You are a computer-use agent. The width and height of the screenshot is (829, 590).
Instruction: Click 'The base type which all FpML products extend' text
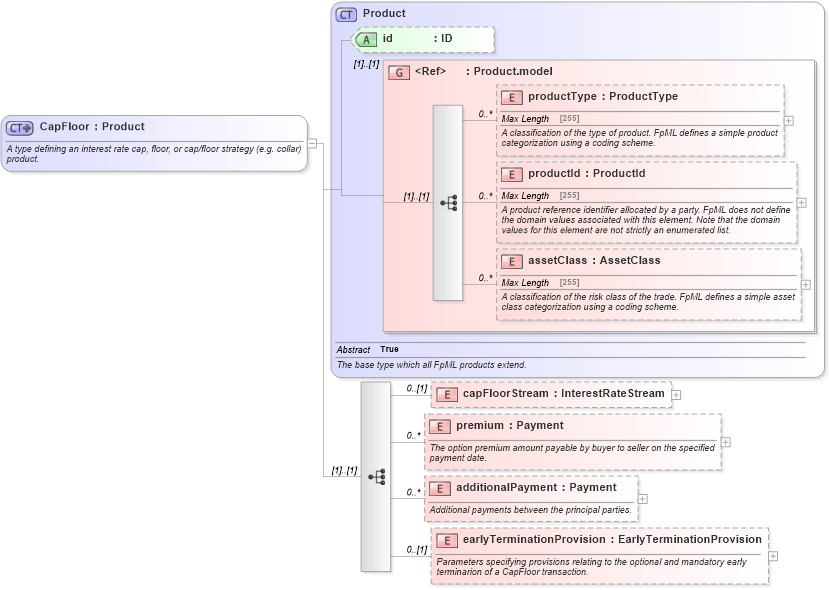(x=431, y=365)
